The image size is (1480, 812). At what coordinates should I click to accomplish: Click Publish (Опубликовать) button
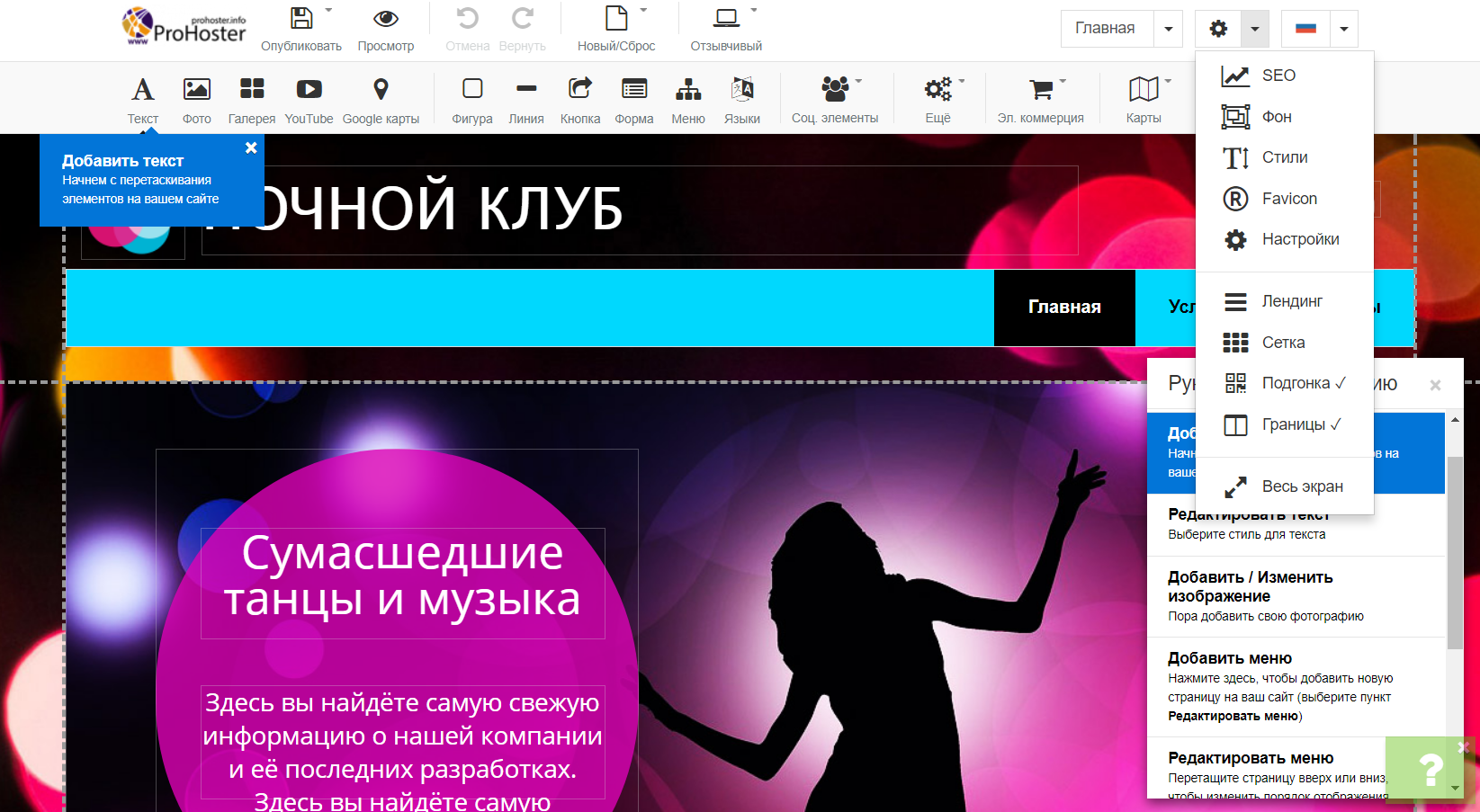301,29
